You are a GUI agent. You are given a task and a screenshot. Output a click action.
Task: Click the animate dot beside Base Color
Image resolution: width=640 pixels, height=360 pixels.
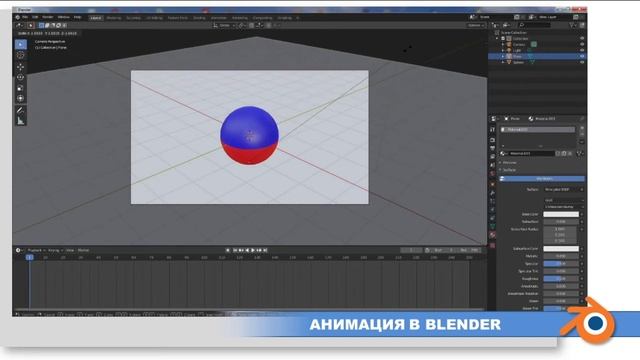(582, 214)
